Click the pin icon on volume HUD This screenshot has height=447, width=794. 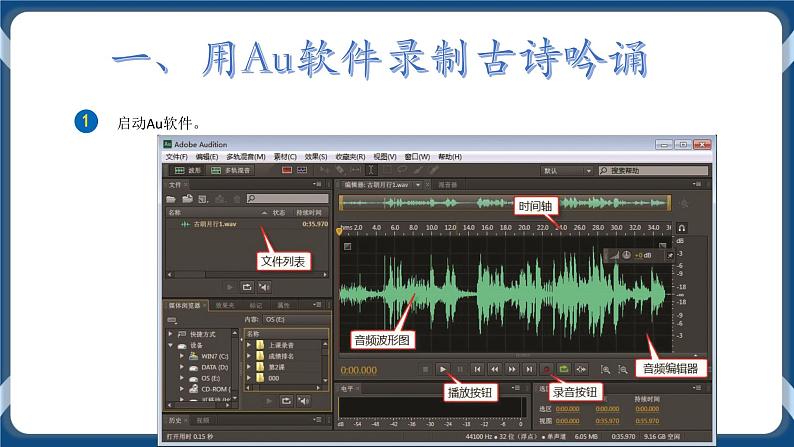670,256
